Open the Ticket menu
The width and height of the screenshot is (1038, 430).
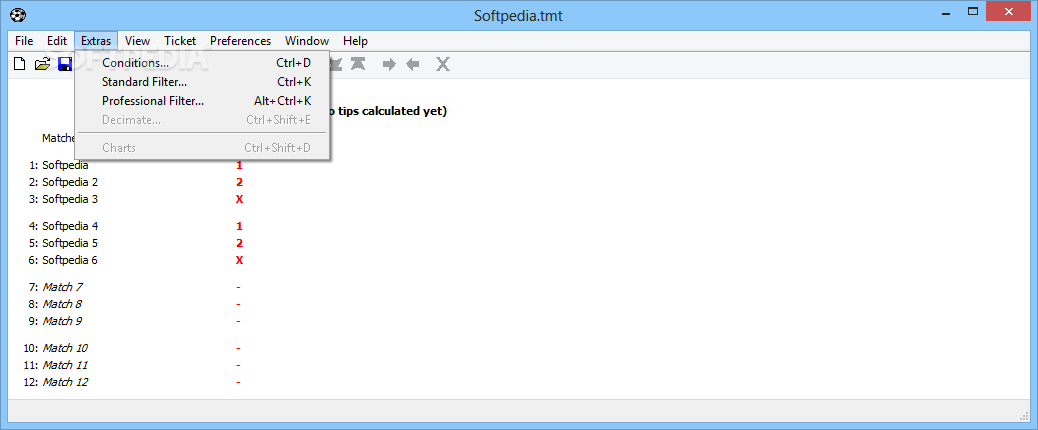(x=180, y=41)
